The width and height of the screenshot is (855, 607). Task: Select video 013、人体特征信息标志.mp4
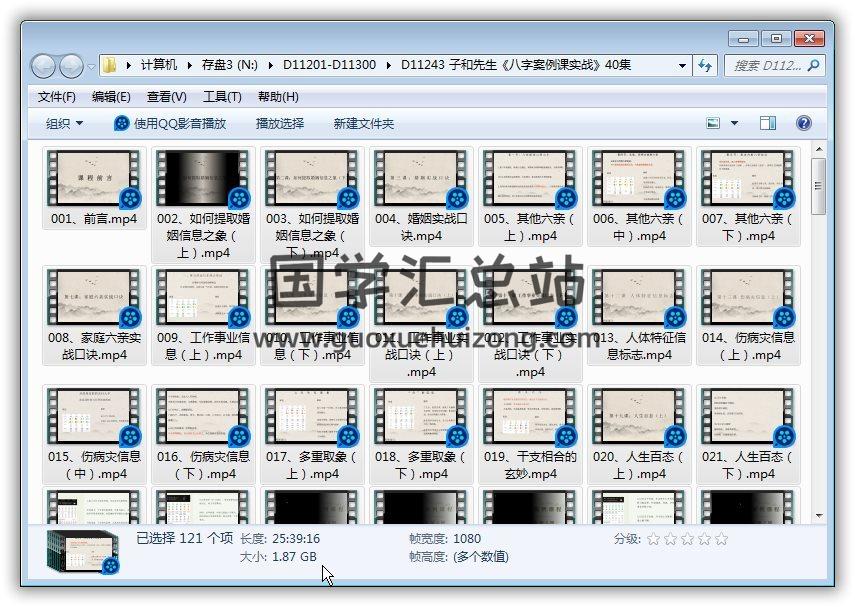coord(640,315)
